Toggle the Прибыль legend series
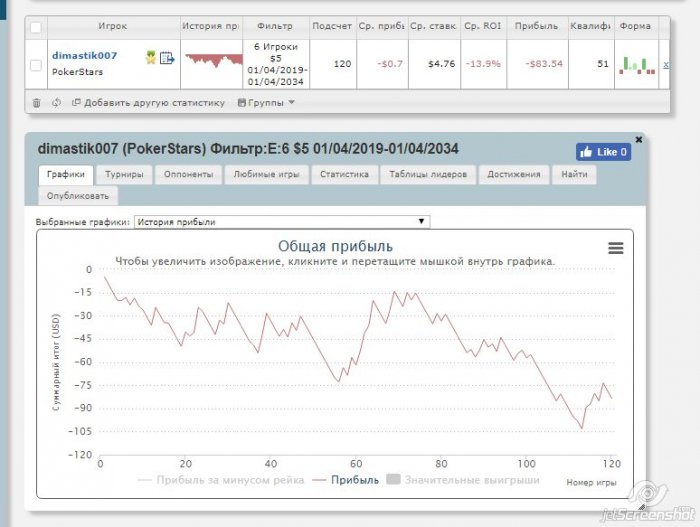 [346, 480]
